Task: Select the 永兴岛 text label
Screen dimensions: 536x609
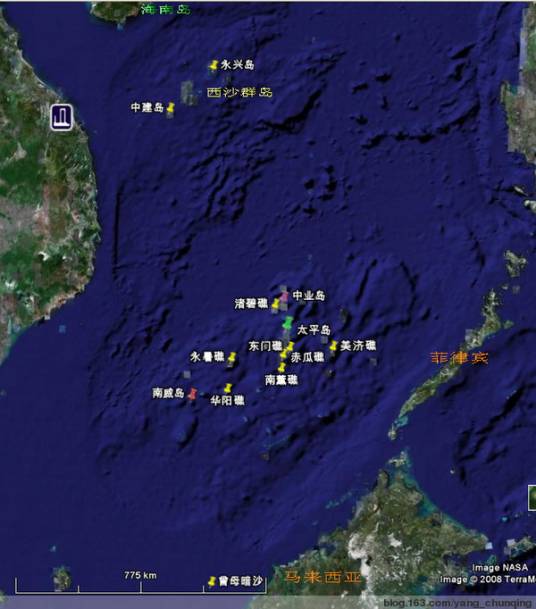Action: coord(238,64)
